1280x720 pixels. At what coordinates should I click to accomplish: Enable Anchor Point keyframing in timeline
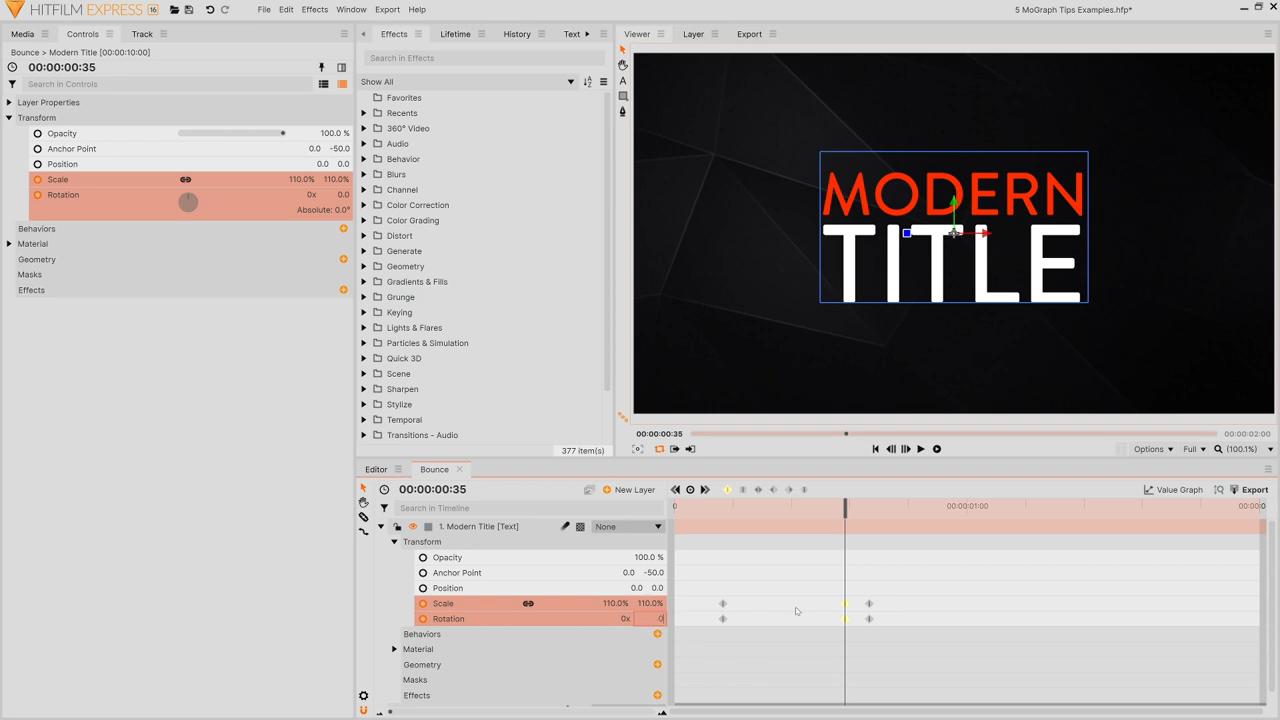click(423, 573)
